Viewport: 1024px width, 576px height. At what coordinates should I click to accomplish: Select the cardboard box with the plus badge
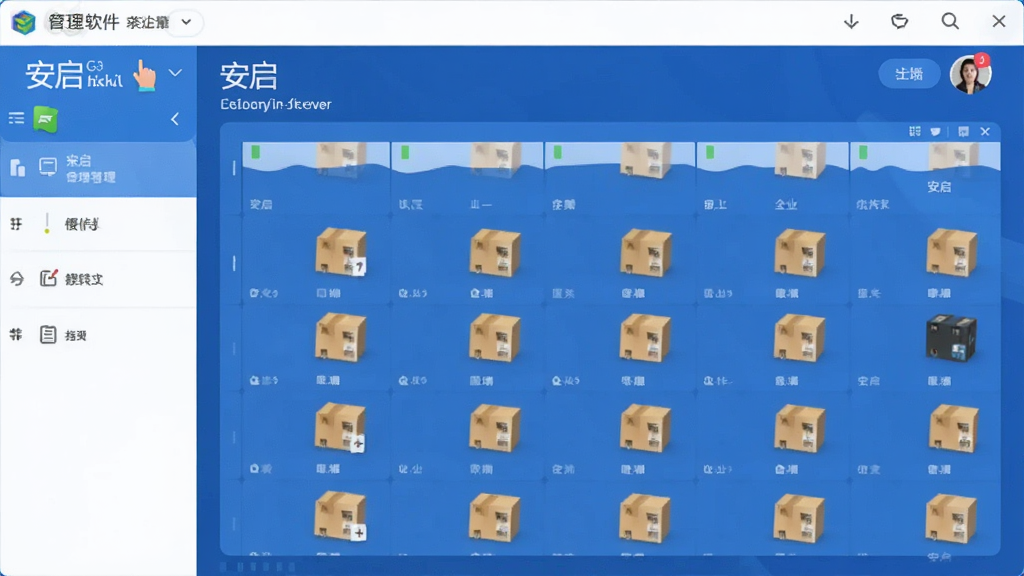click(x=340, y=516)
